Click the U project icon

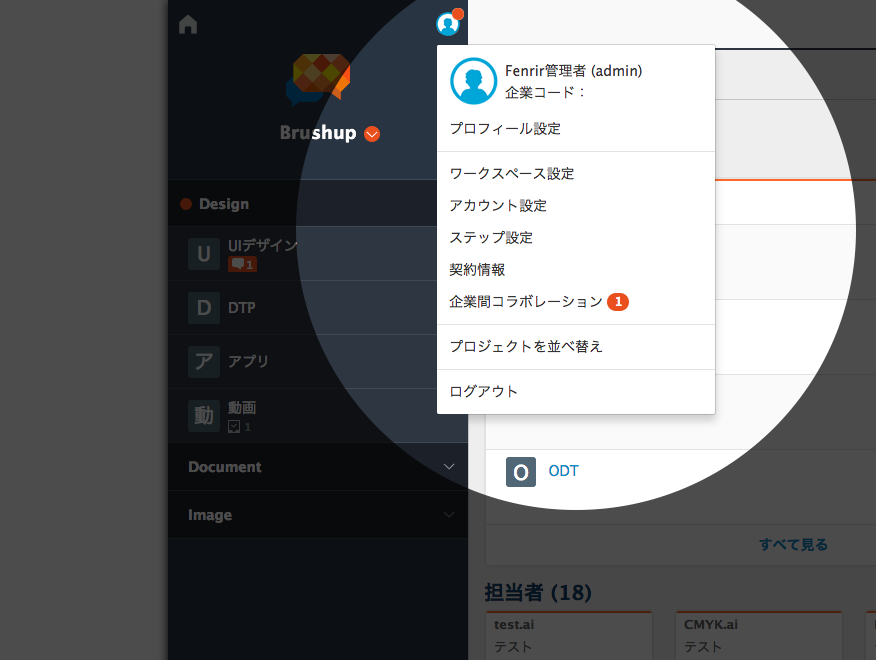point(204,254)
